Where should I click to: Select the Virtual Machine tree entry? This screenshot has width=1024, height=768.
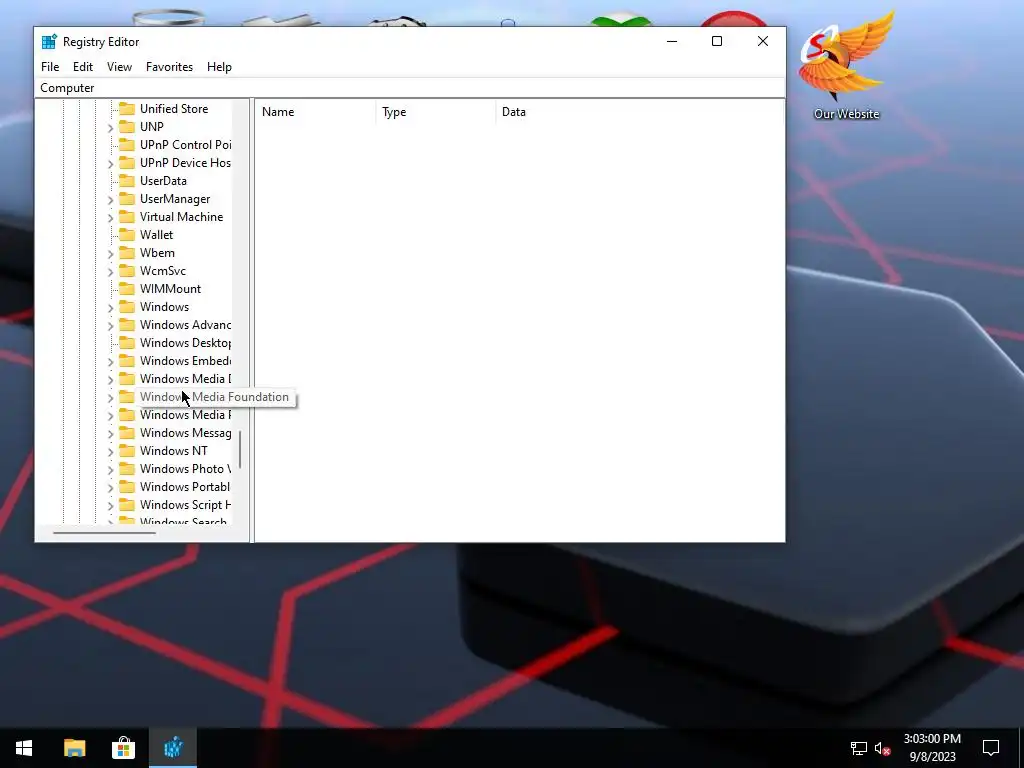tap(182, 217)
